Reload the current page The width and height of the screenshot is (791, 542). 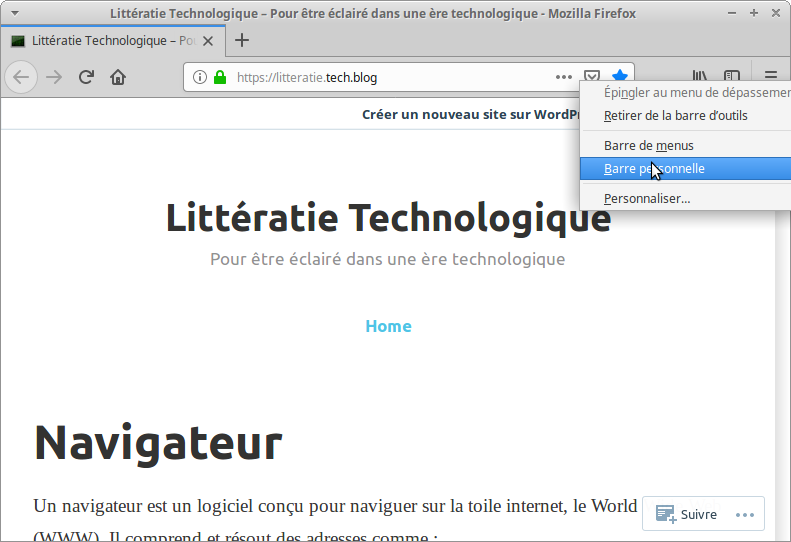[87, 77]
